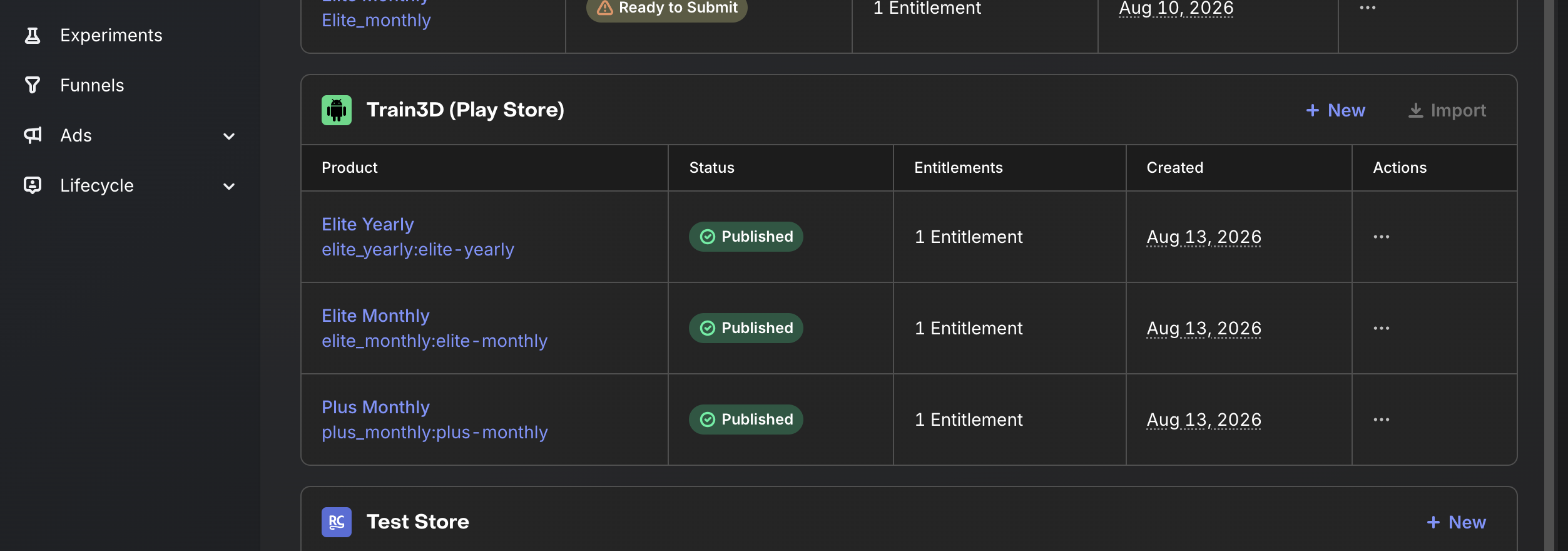
Task: Click the Ads megaphone icon
Action: click(33, 135)
